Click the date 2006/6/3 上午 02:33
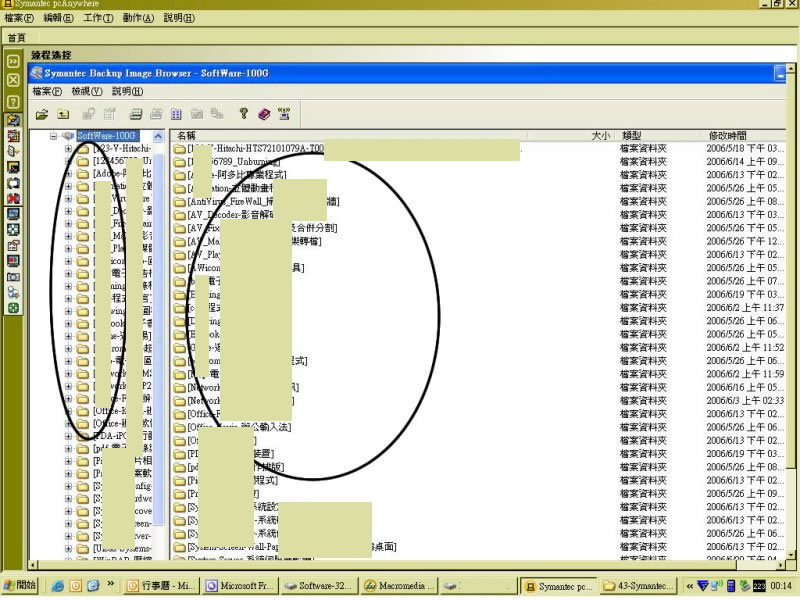Screen dimensions: 800x600 745,401
